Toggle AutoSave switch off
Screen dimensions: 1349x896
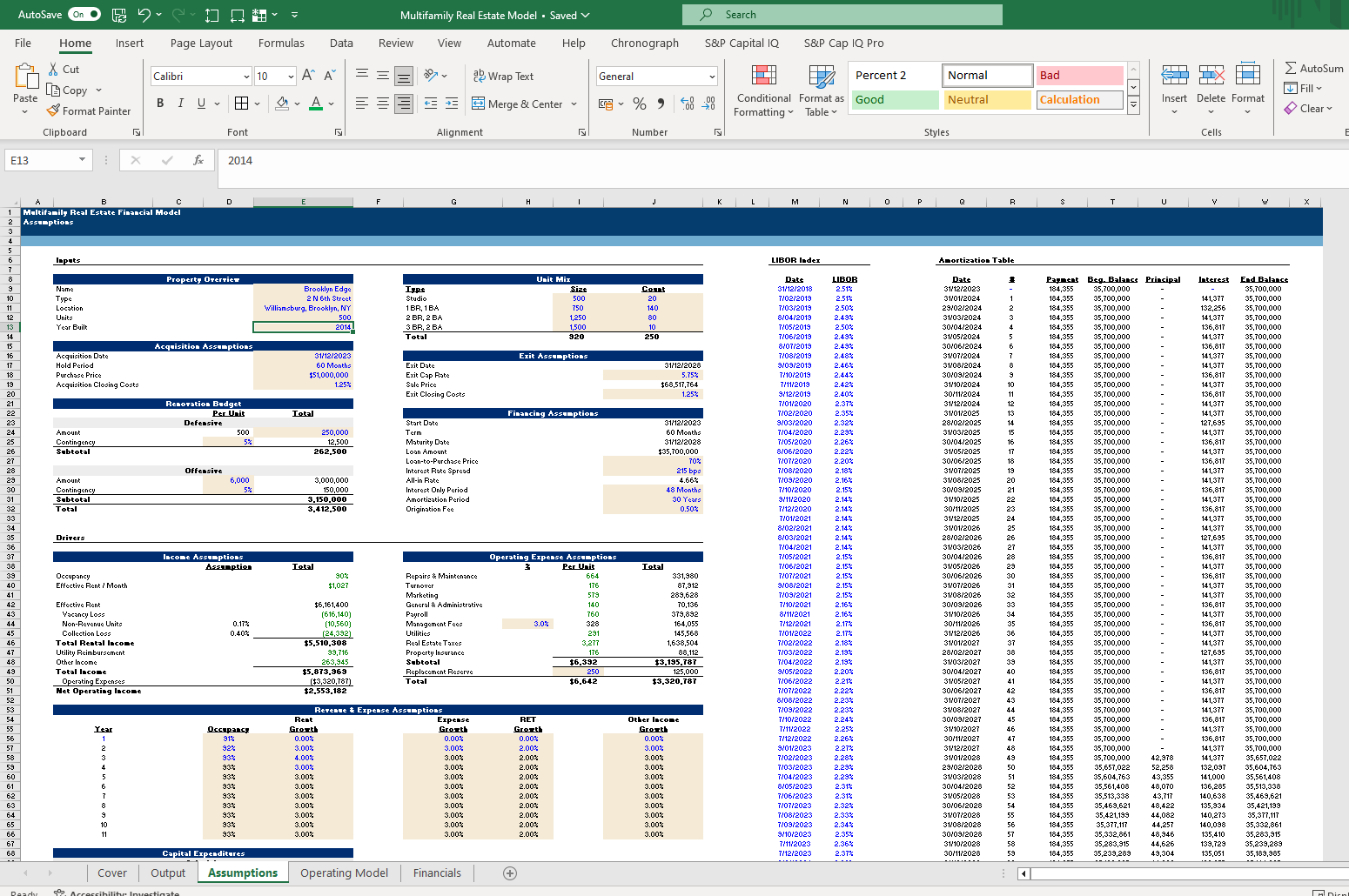[x=84, y=15]
